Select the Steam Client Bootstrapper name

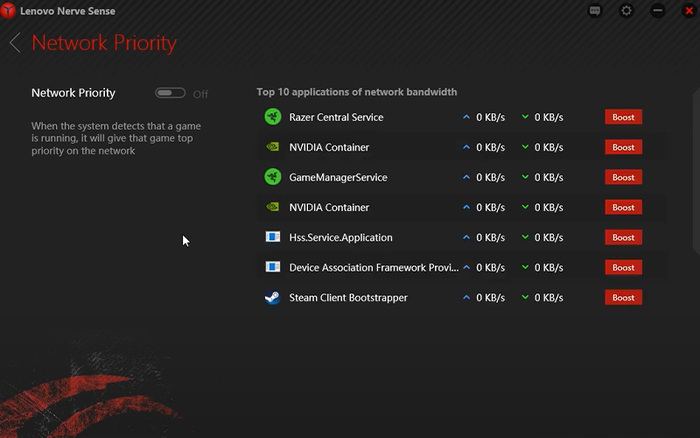coord(348,297)
